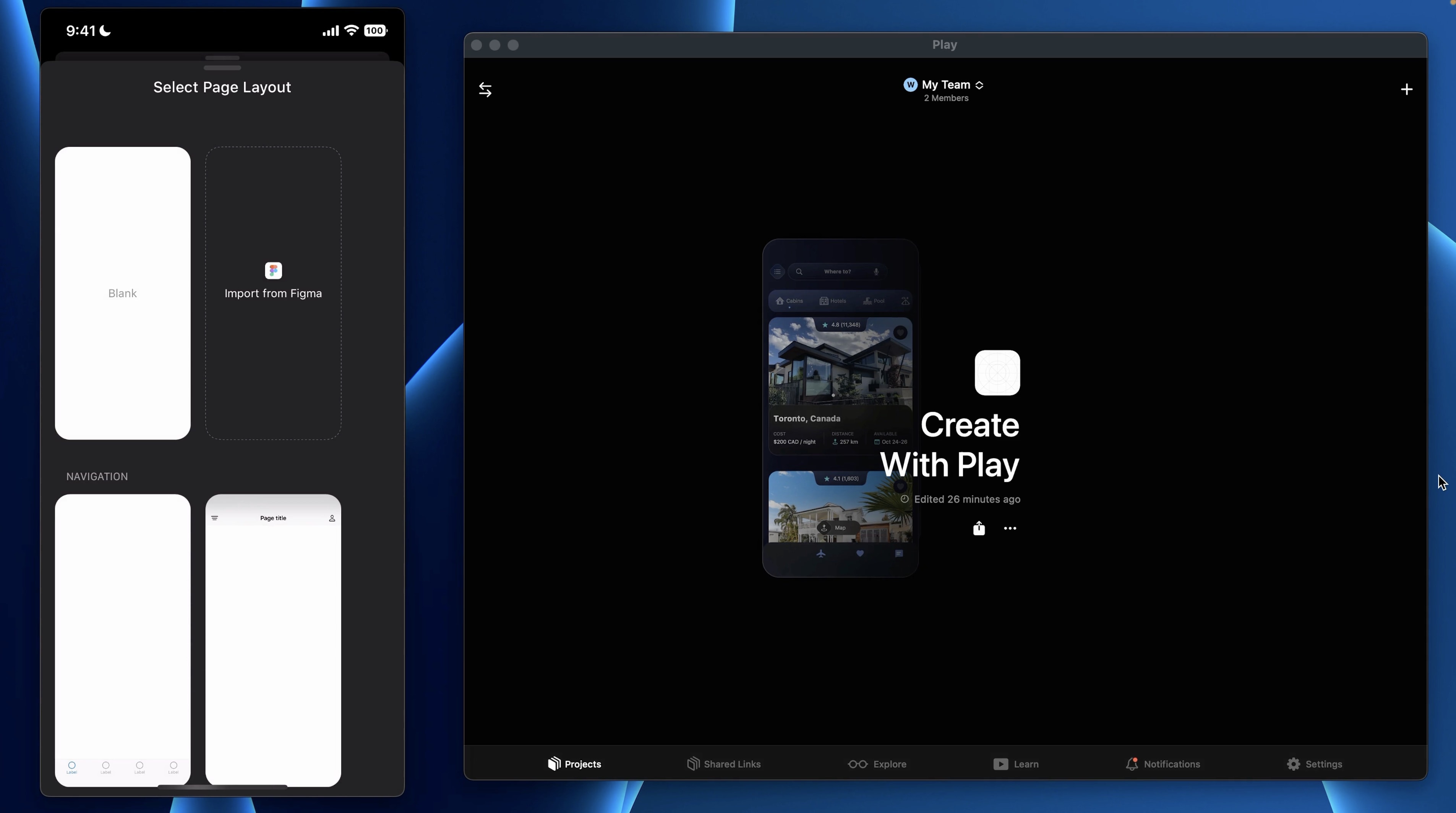Switch to the Shared Links tab
1456x813 pixels.
pos(723,764)
